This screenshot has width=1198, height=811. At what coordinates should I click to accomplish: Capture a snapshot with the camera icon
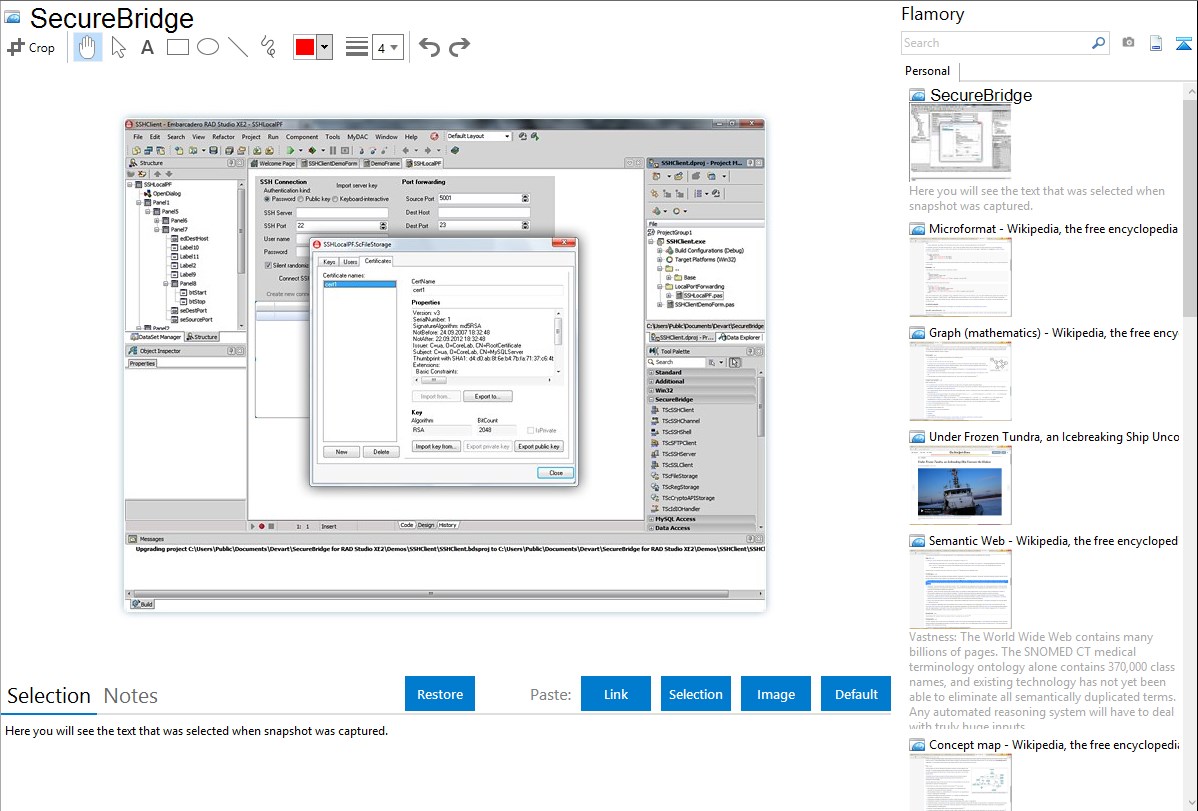pos(1128,43)
